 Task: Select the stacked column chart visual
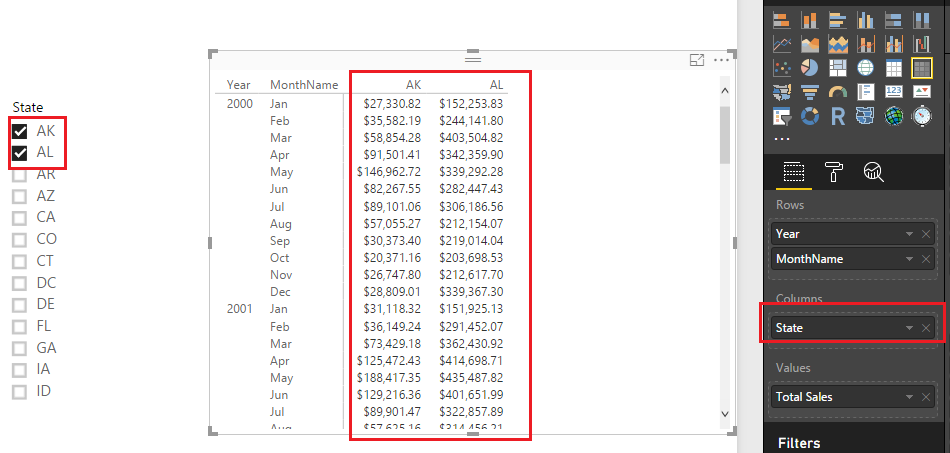pyautogui.click(x=809, y=20)
